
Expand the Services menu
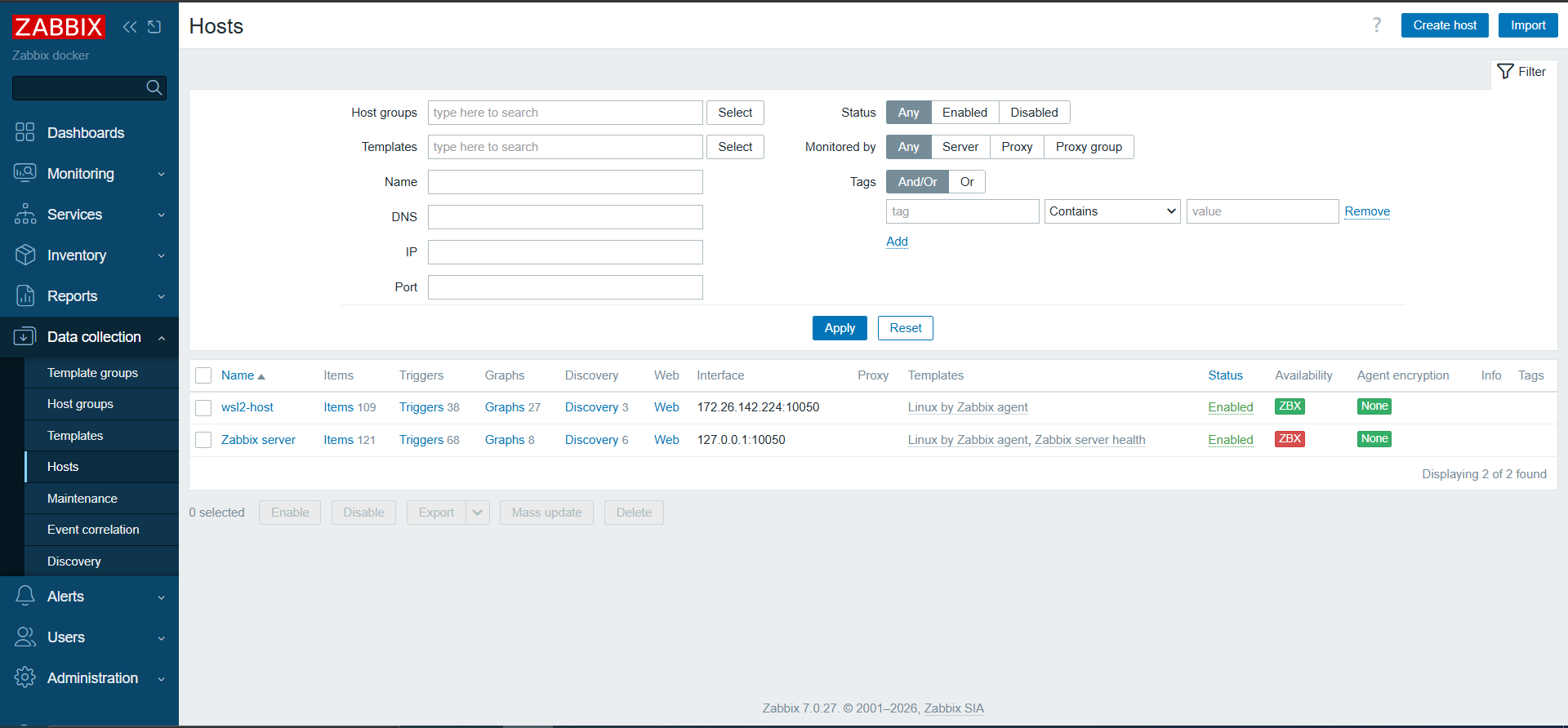[x=89, y=215]
